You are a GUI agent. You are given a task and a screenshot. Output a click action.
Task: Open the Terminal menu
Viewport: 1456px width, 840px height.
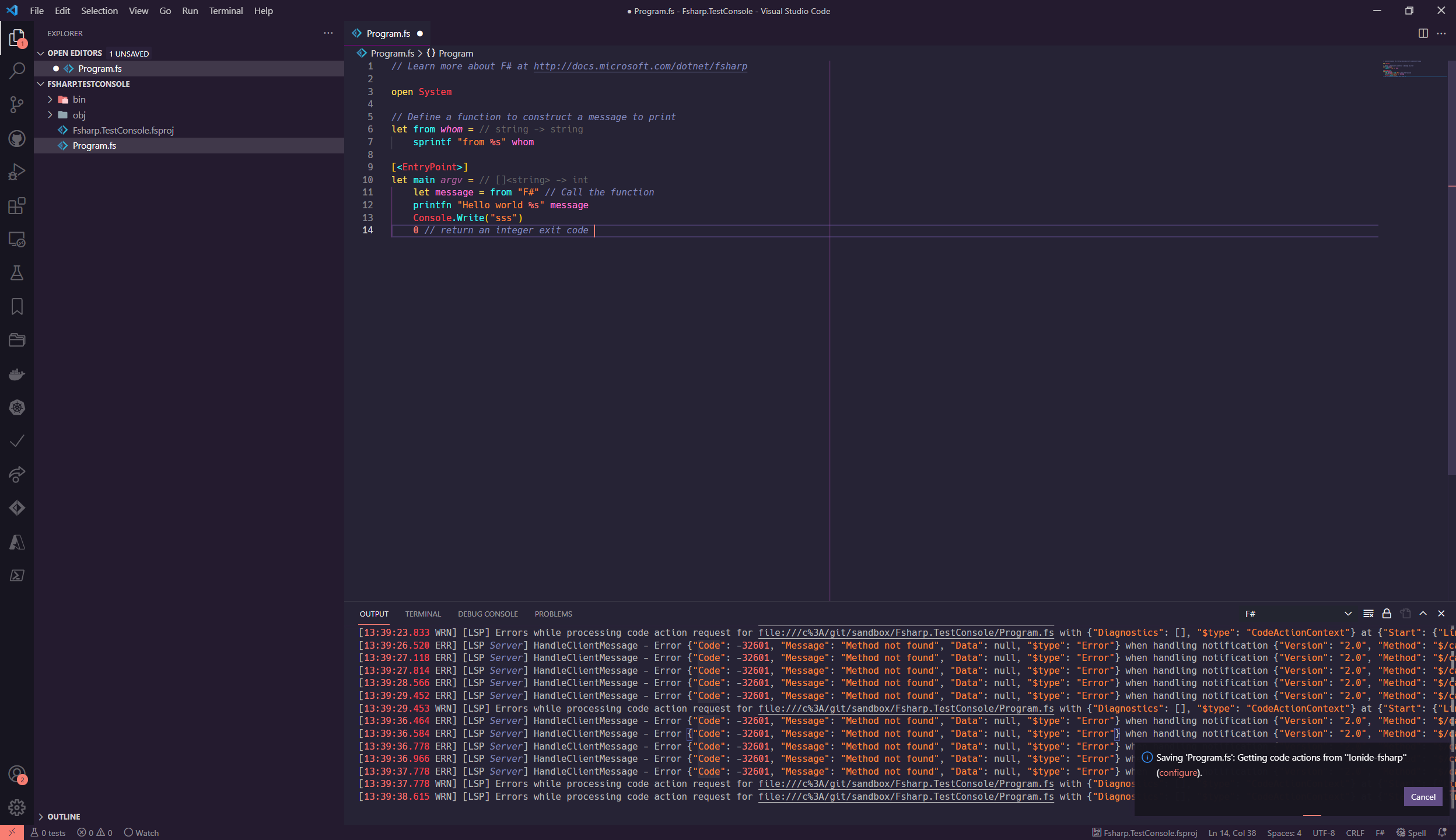pyautogui.click(x=226, y=10)
